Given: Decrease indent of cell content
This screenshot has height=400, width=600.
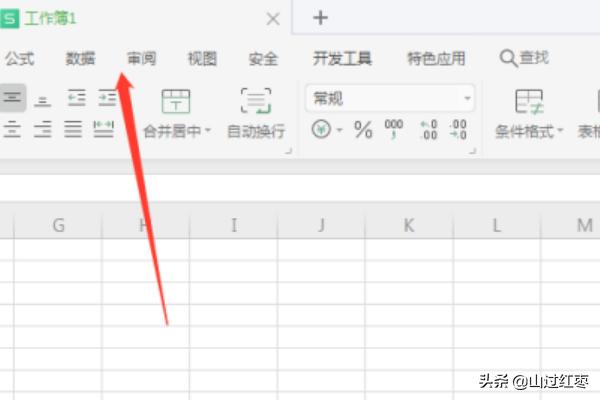Looking at the screenshot, I should (x=77, y=98).
